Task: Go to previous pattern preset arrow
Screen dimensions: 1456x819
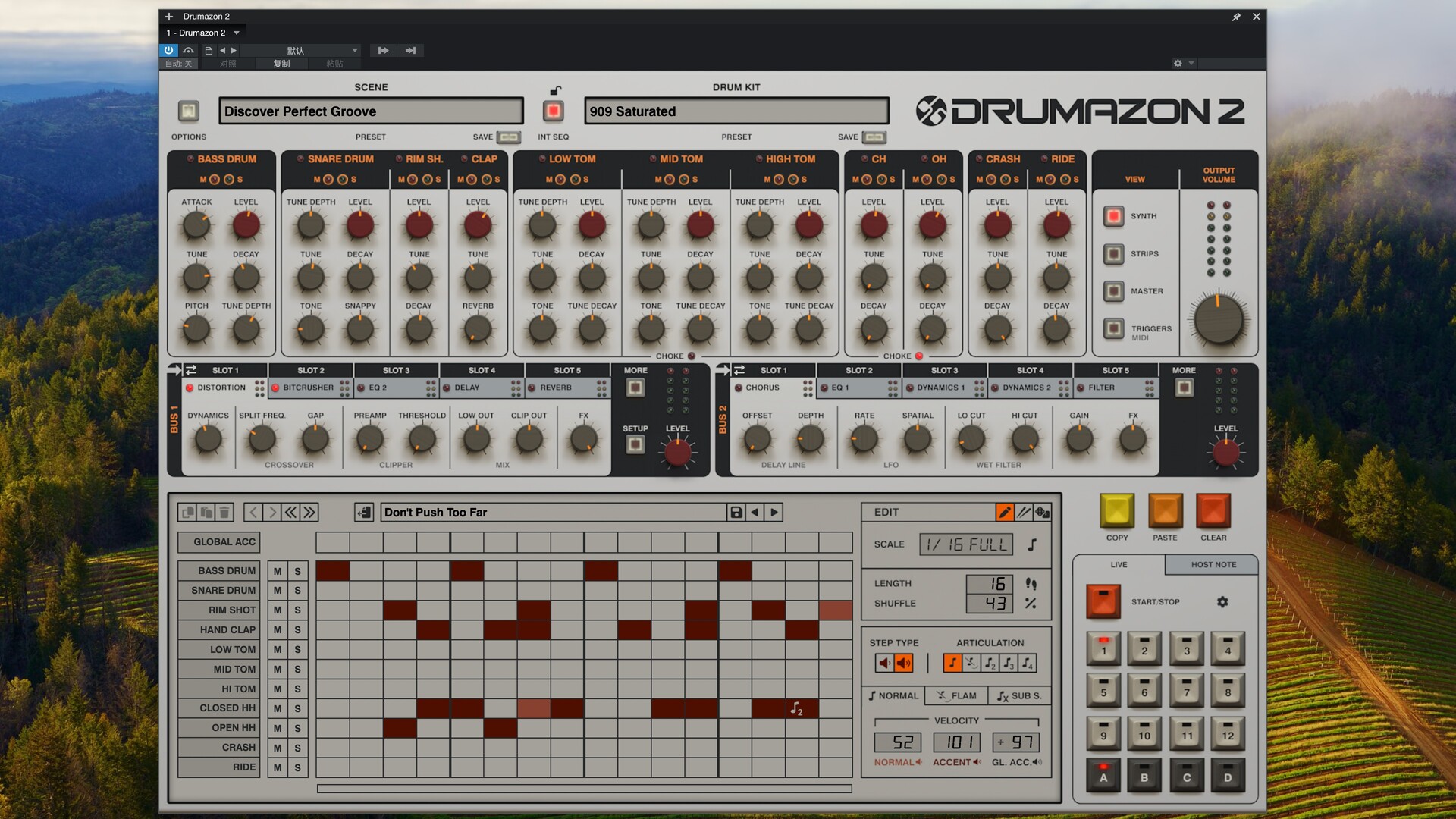Action: (x=755, y=513)
